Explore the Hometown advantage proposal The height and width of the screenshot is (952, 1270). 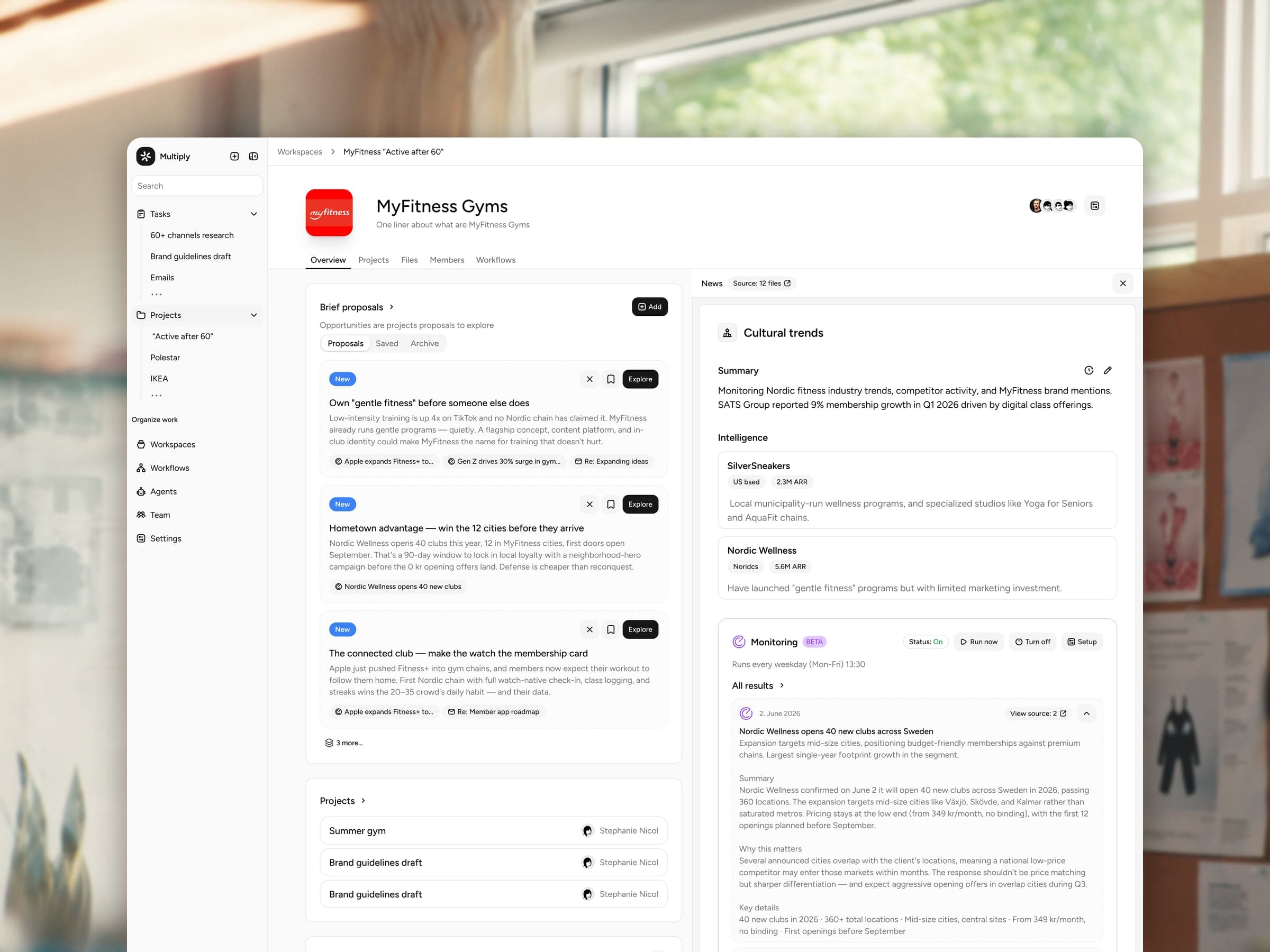point(640,505)
